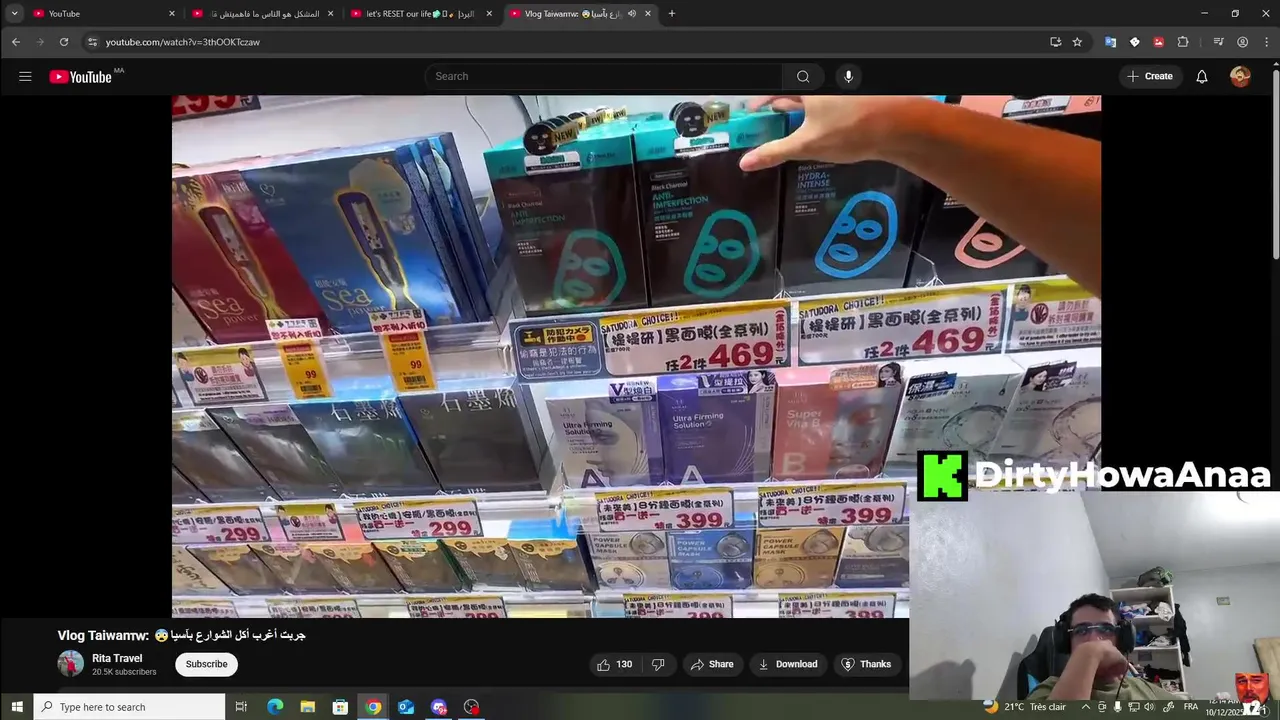
Task: Click the address bar URL
Action: 183,42
